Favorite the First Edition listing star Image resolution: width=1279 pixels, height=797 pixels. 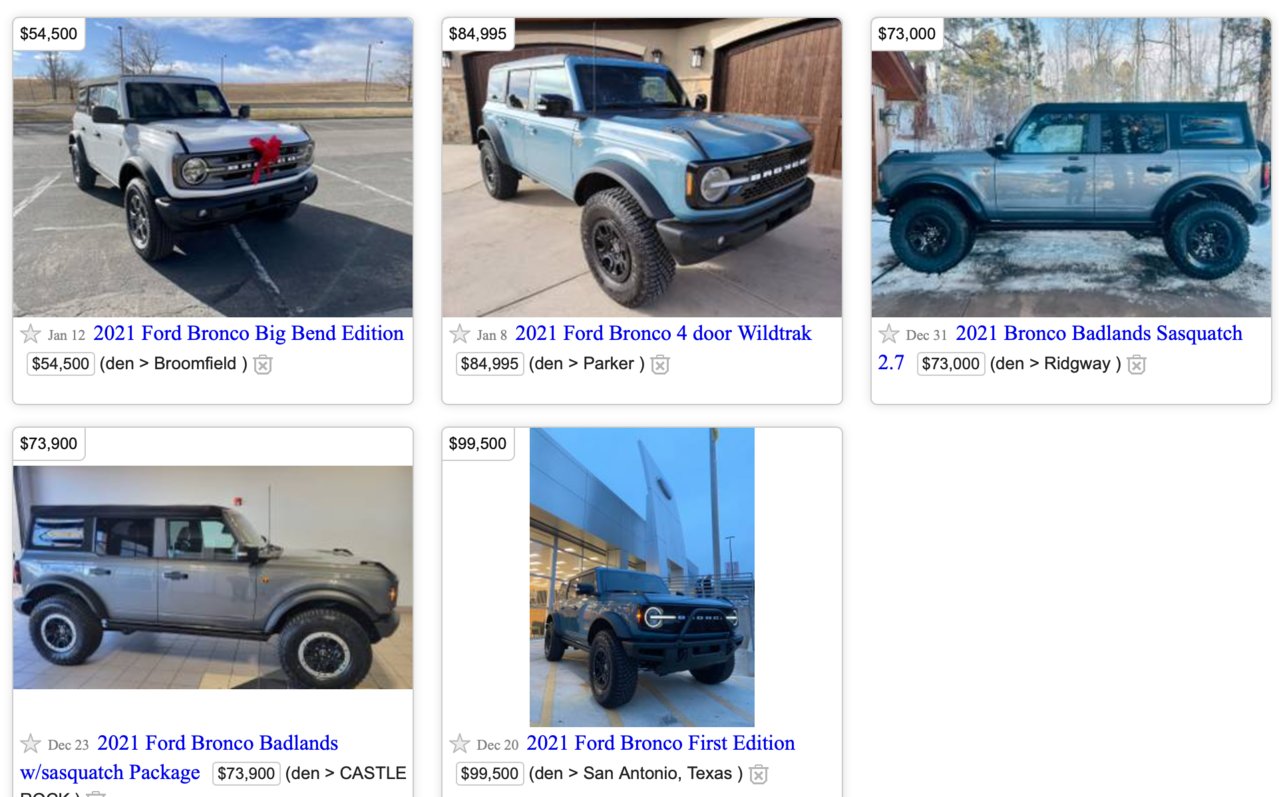click(460, 744)
